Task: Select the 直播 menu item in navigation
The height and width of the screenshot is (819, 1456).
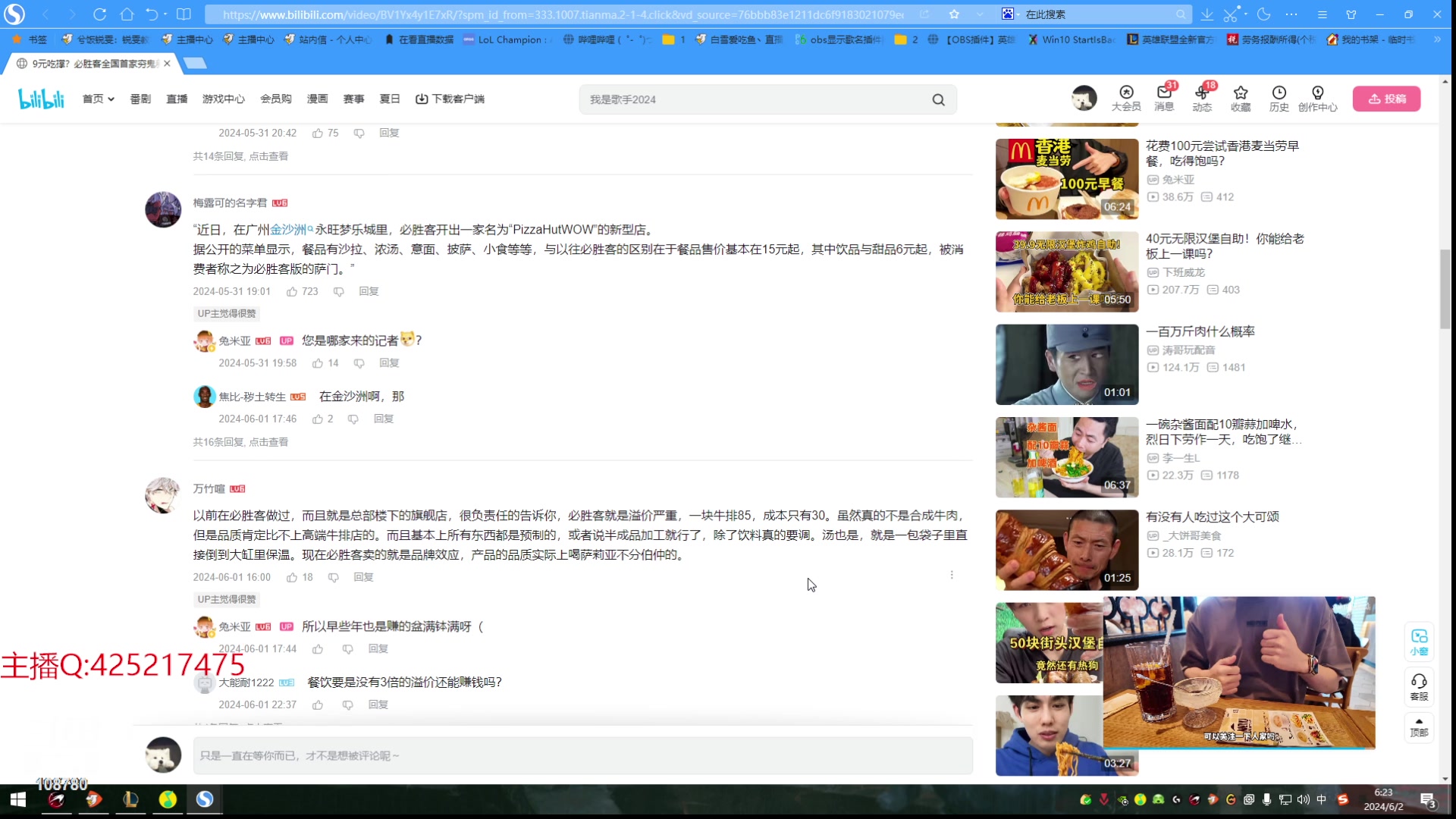Action: pos(177,99)
